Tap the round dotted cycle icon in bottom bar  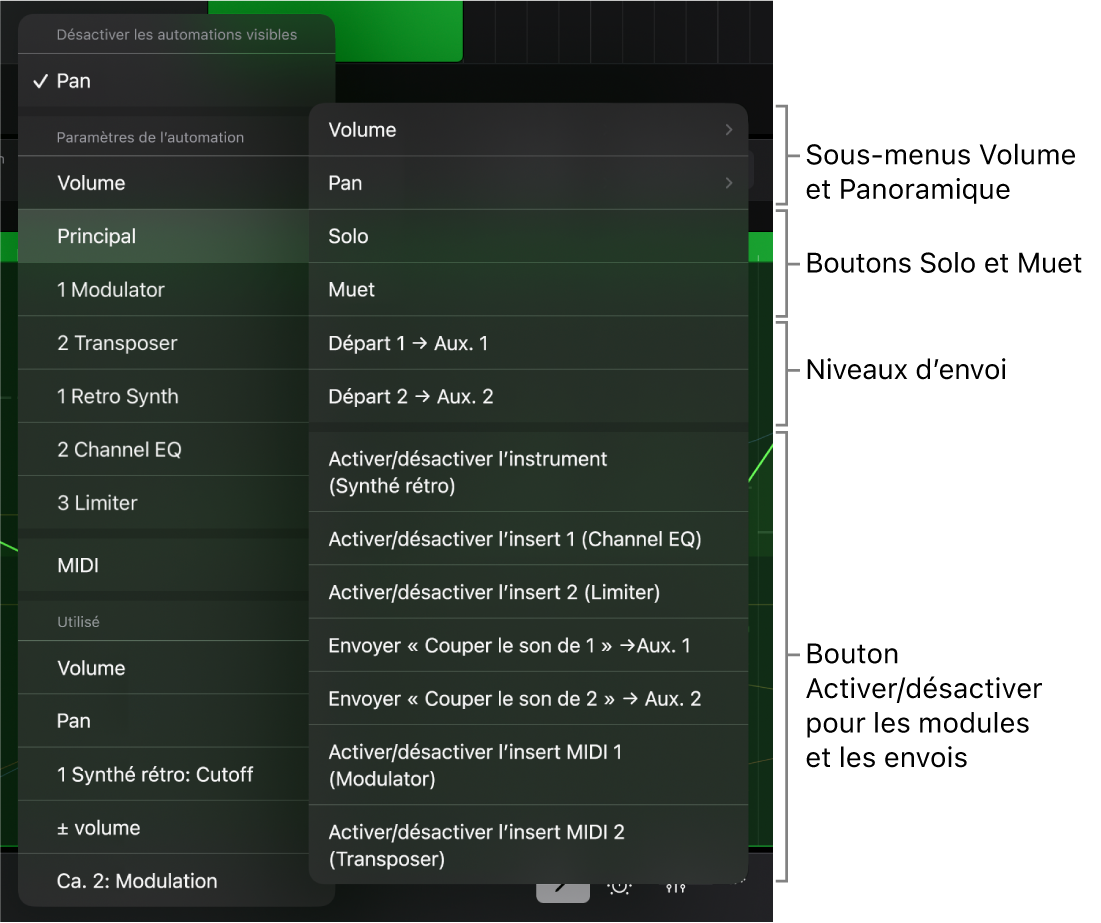[618, 887]
